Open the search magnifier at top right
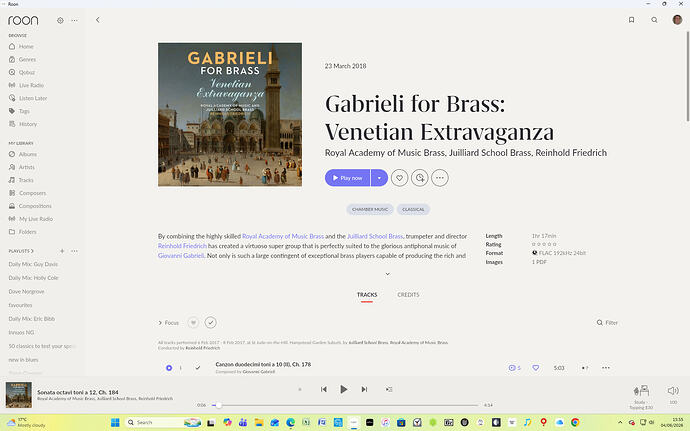Image resolution: width=690 pixels, height=431 pixels. (654, 20)
